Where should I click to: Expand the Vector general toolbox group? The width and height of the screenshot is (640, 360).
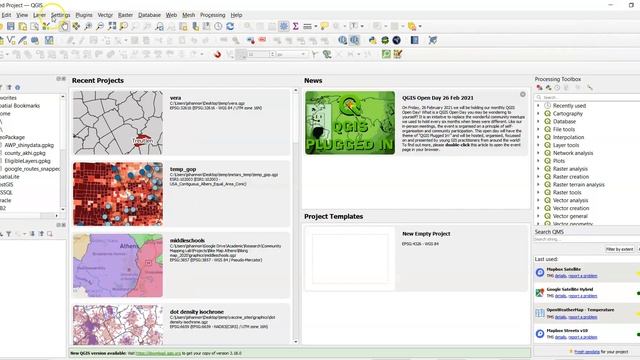tap(538, 216)
